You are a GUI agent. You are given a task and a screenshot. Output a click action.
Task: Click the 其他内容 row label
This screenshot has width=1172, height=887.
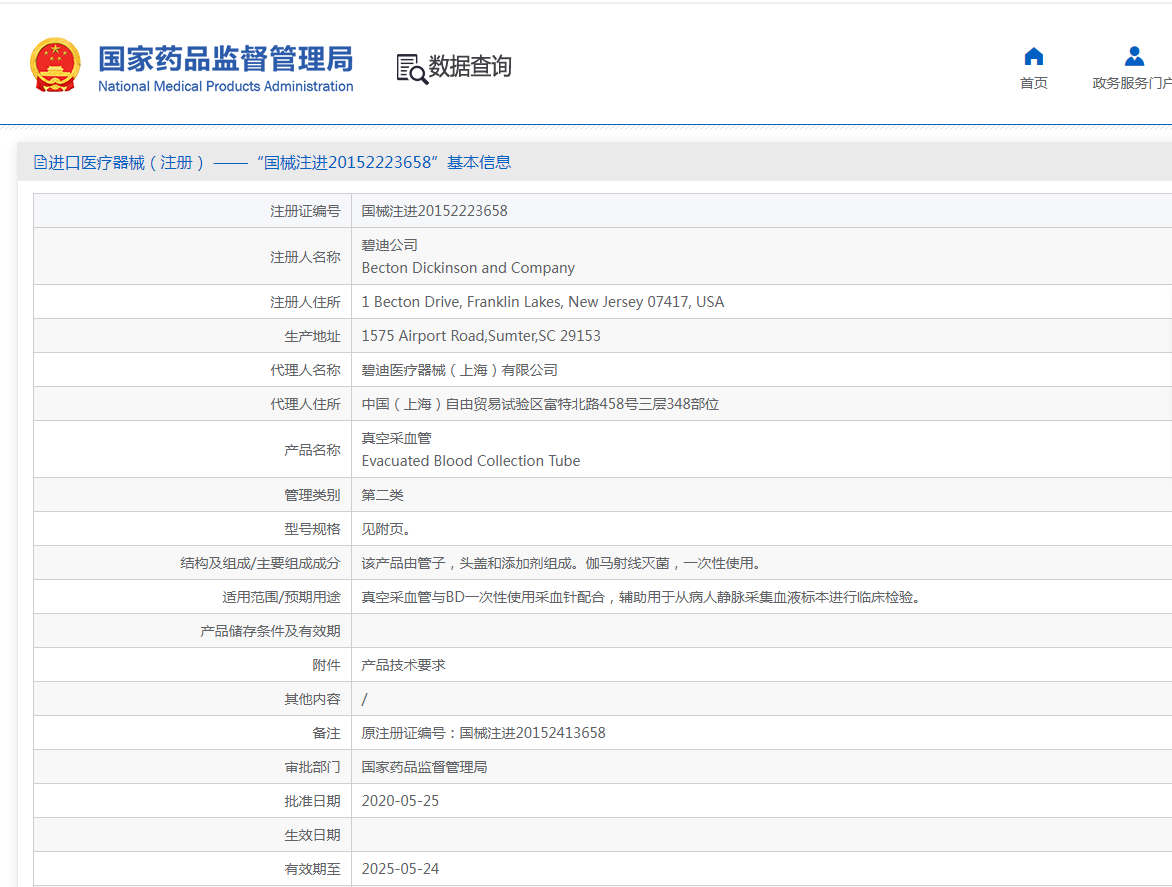[312, 699]
